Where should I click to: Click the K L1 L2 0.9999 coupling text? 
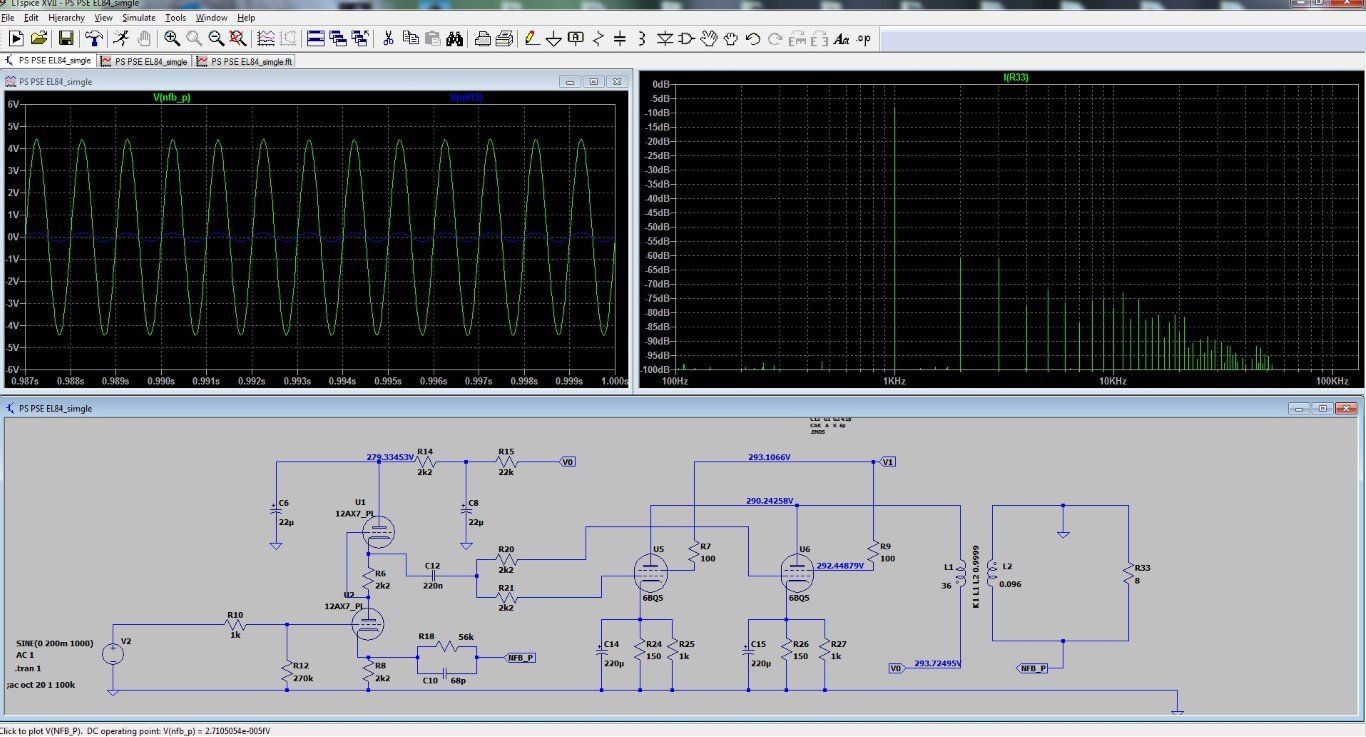coord(977,578)
